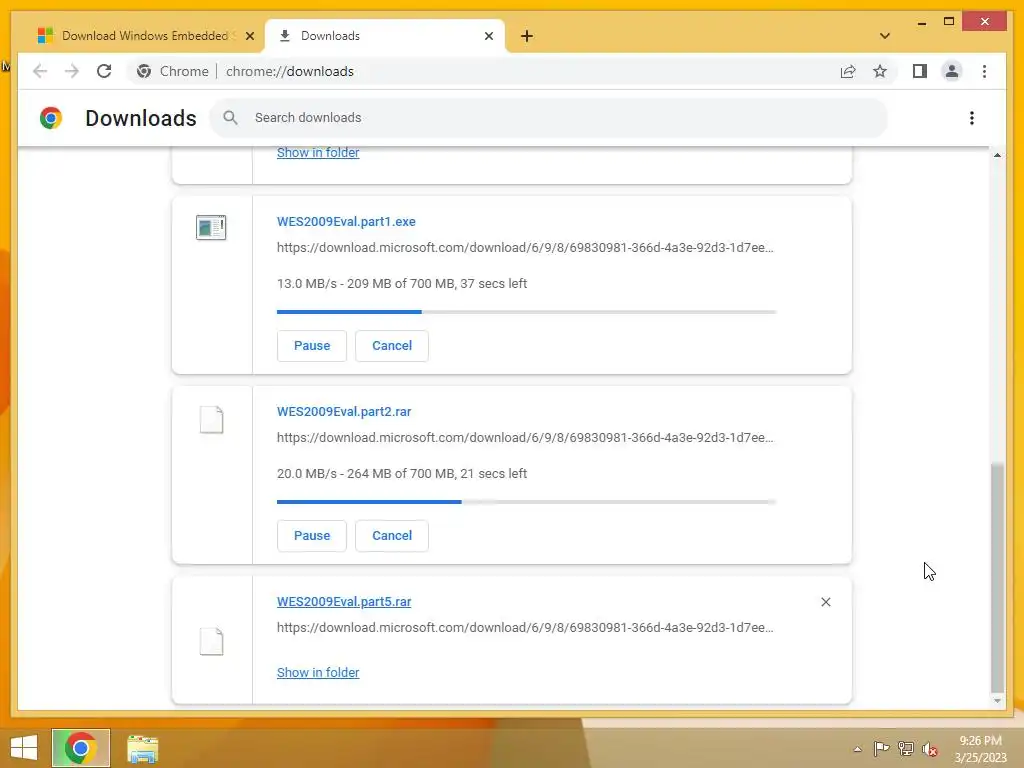Reload the downloads page
This screenshot has height=768, width=1024.
tap(104, 71)
